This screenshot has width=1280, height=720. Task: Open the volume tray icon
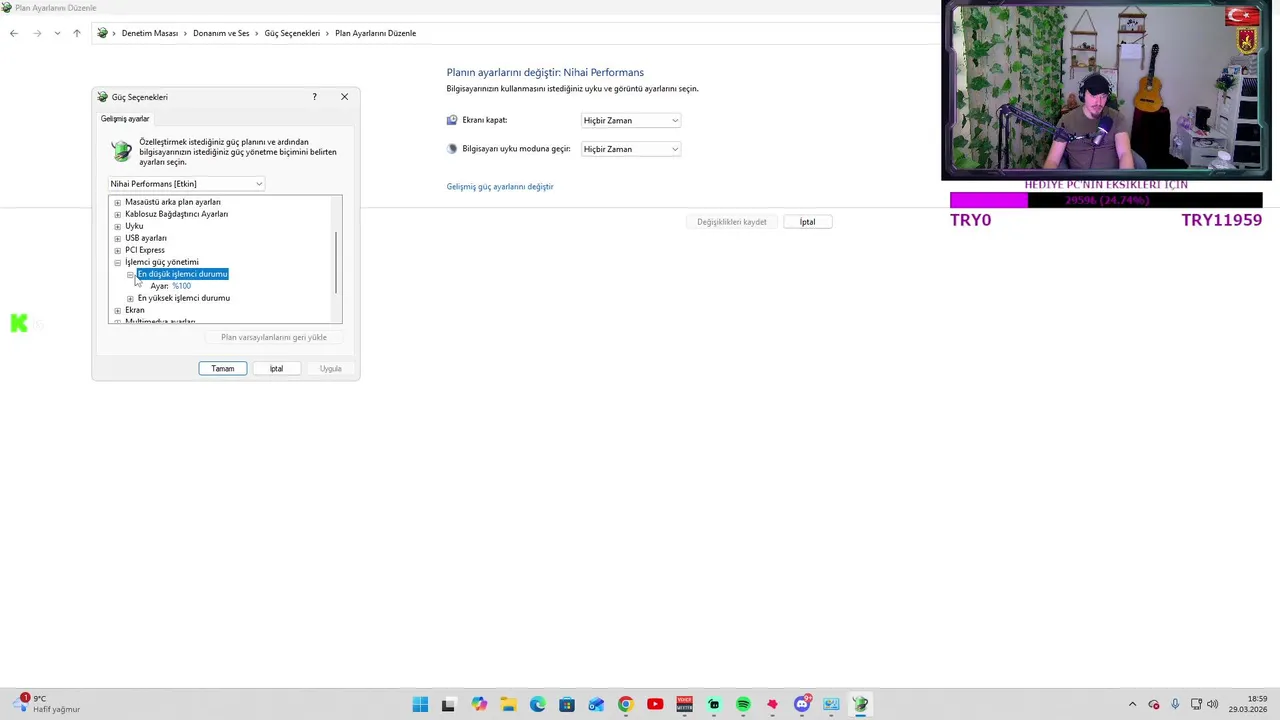click(1213, 704)
